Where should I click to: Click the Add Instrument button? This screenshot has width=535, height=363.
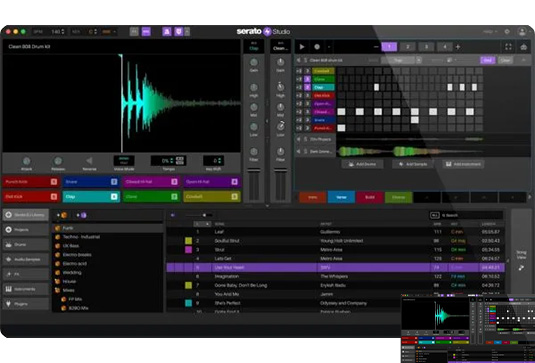click(x=463, y=164)
